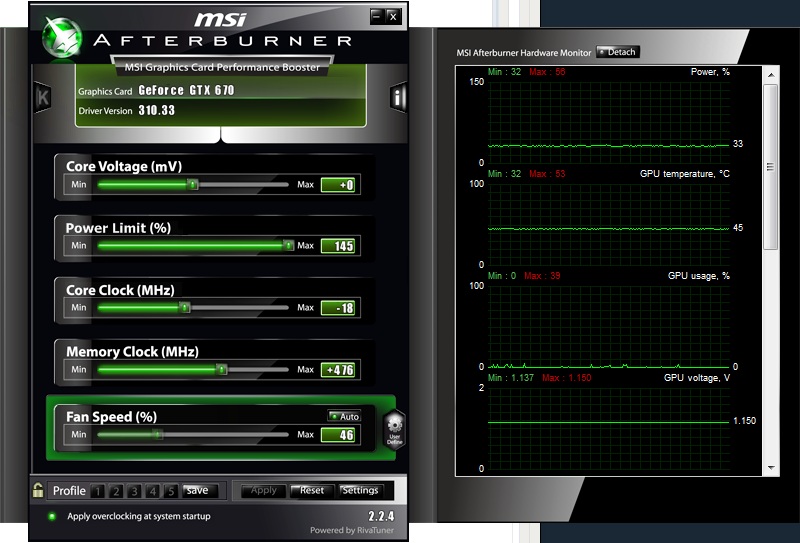Close the Afterburner window
Viewport: 800px width, 543px height.
click(x=393, y=16)
